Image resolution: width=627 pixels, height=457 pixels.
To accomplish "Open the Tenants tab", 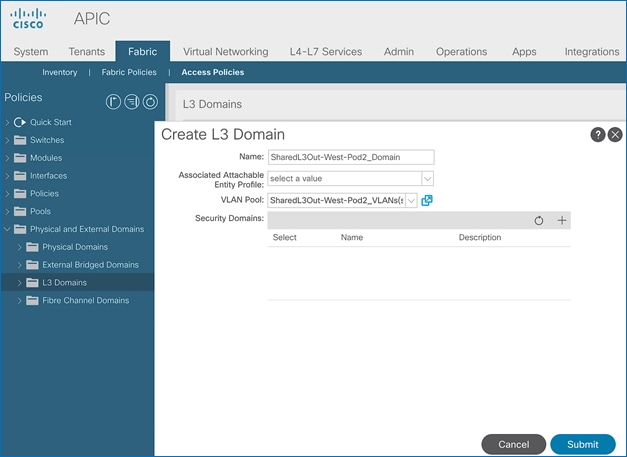I will [87, 52].
